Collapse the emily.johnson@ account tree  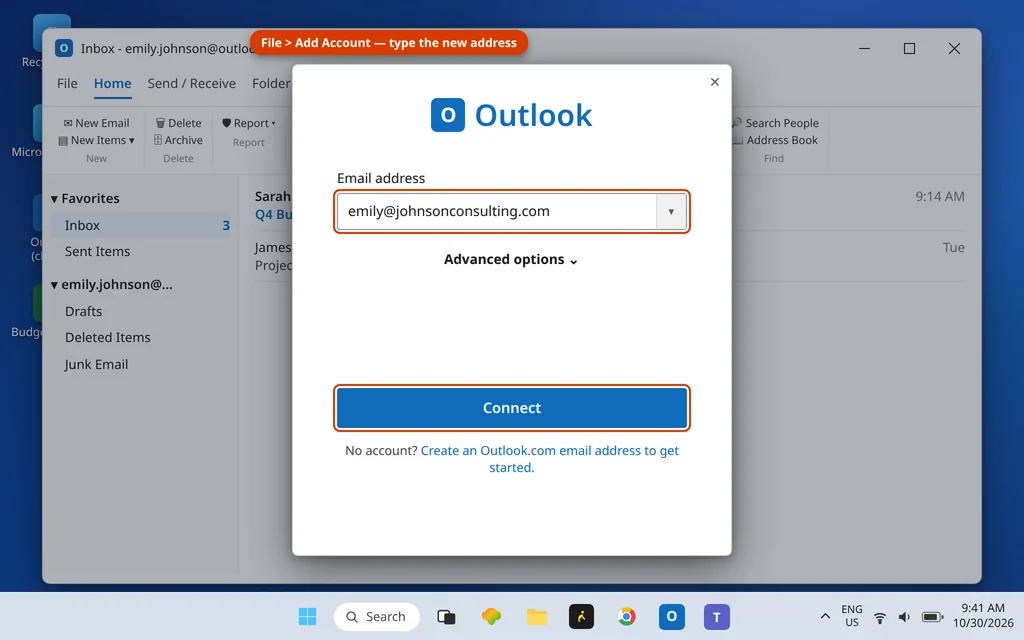click(54, 285)
